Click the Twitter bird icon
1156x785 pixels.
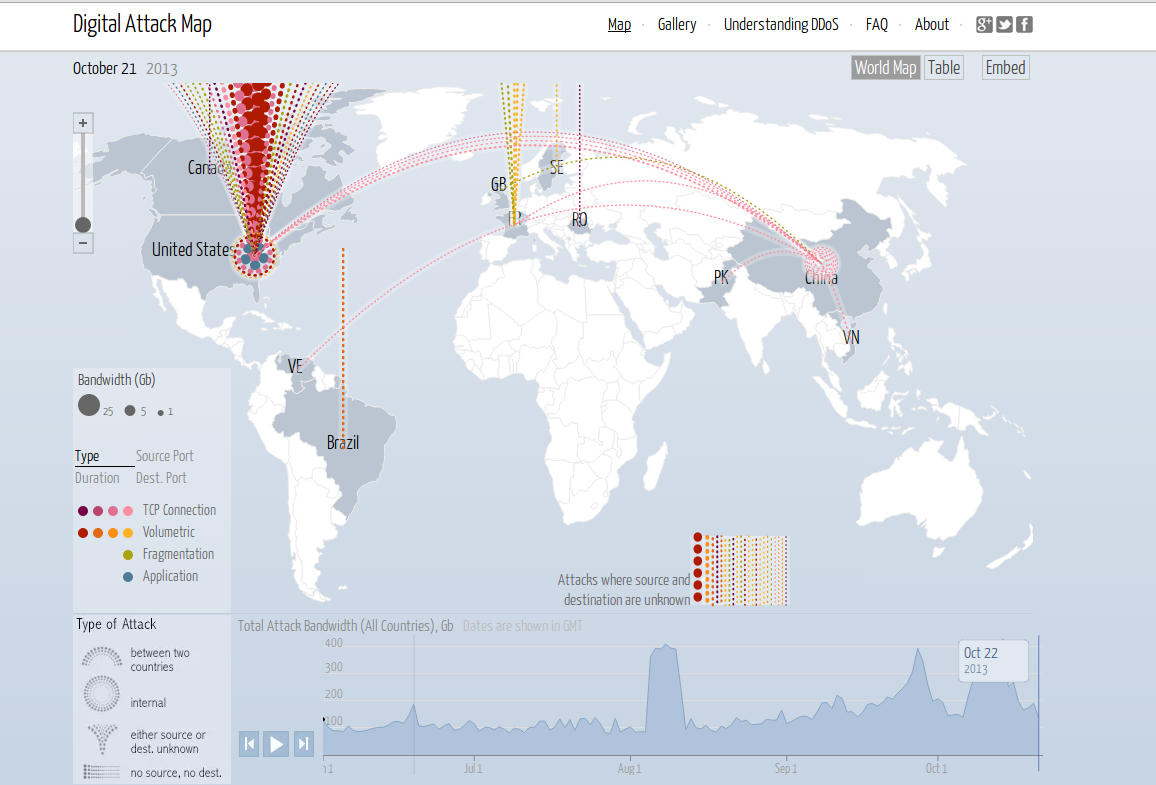(x=1005, y=25)
